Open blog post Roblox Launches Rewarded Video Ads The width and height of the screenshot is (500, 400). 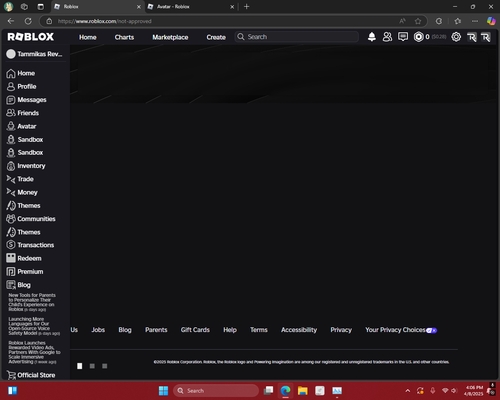(34, 352)
